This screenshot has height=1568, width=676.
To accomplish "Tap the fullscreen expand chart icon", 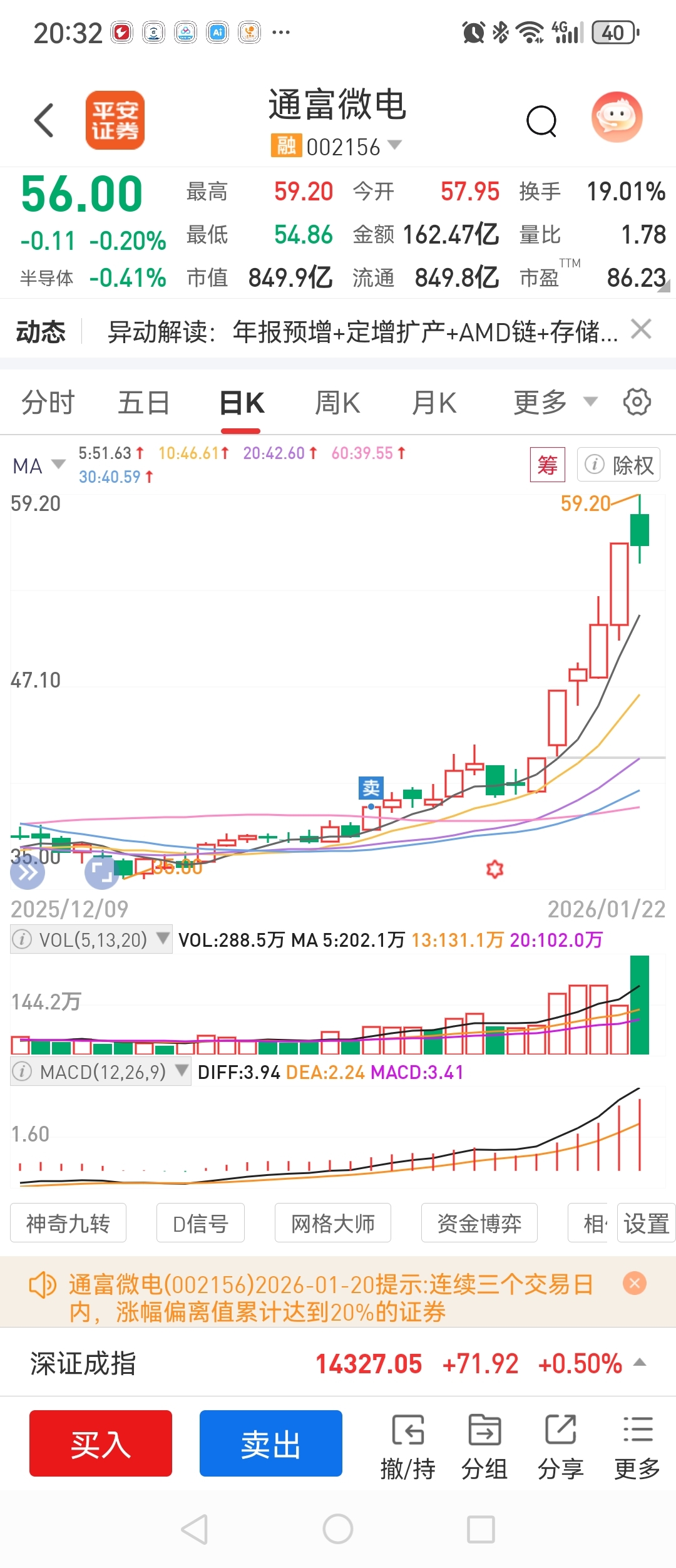I will click(101, 872).
